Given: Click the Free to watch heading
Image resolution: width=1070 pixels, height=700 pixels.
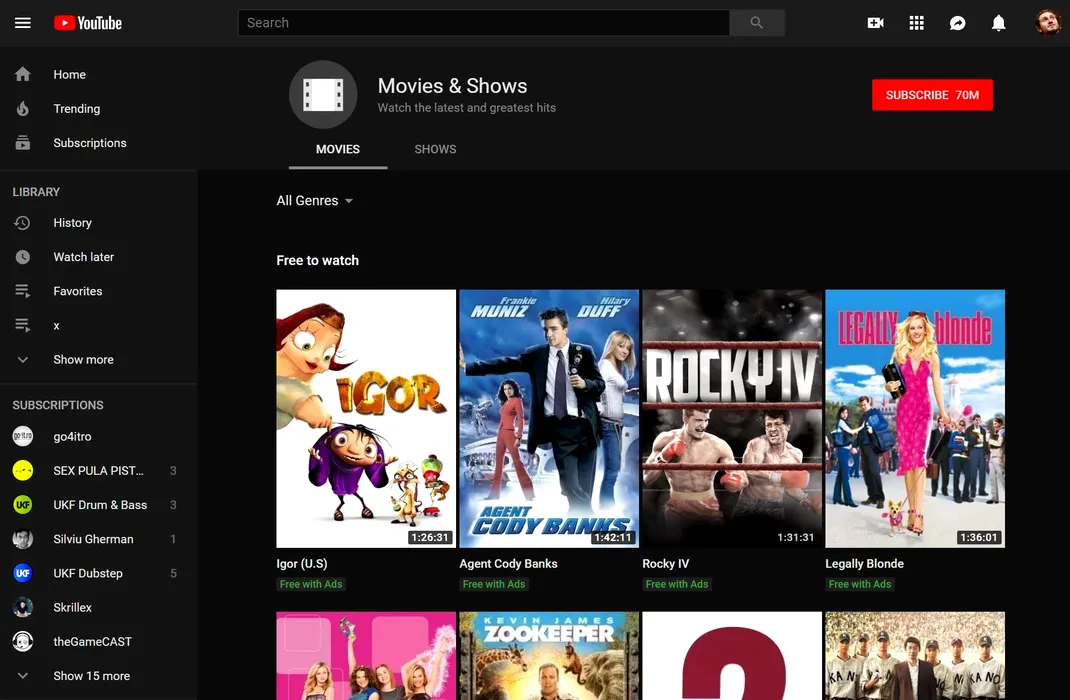Looking at the screenshot, I should tap(317, 260).
